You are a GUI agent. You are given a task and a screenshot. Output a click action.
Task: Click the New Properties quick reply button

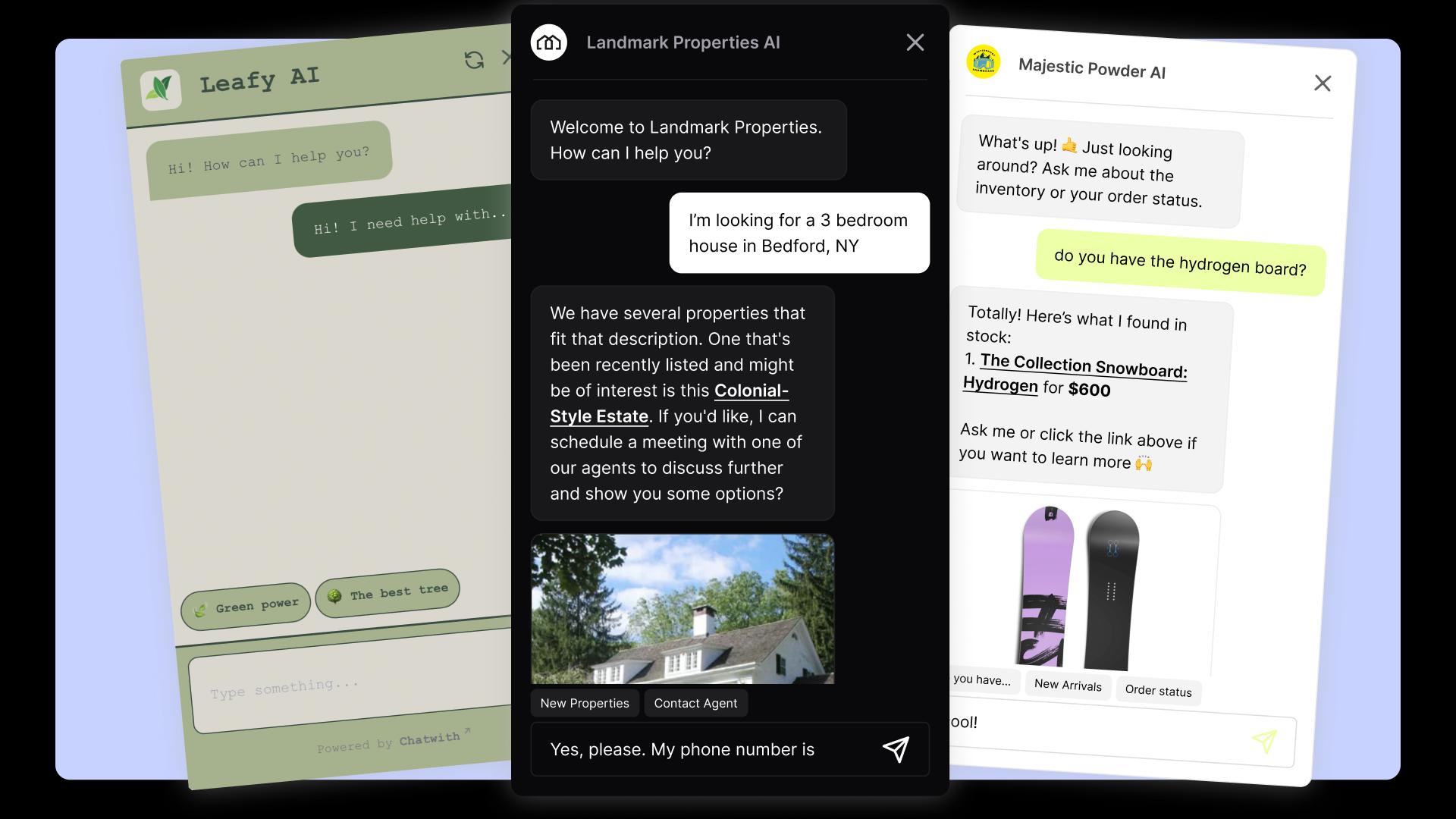(x=584, y=702)
